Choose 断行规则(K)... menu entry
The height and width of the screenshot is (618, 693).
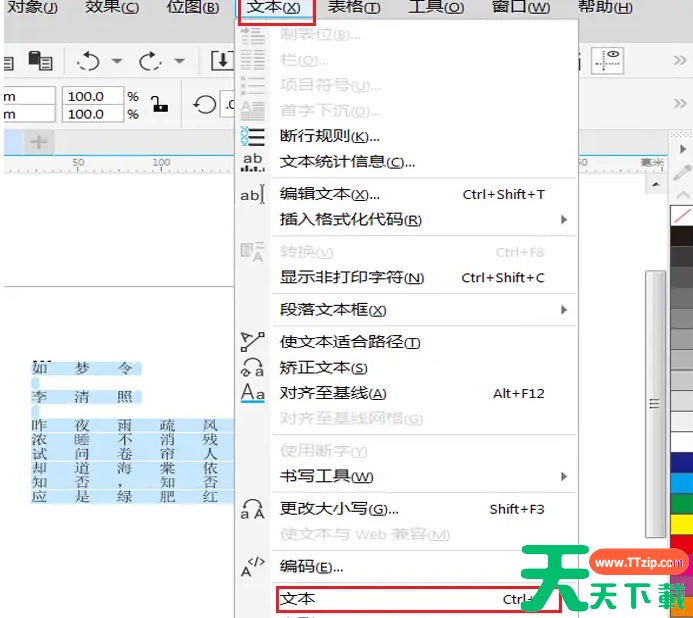point(407,136)
